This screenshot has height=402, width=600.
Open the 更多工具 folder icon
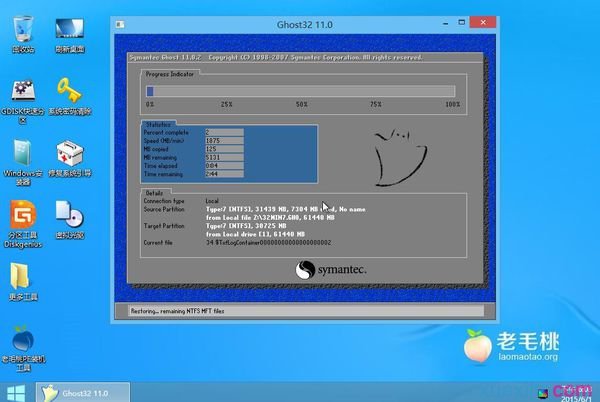click(23, 282)
